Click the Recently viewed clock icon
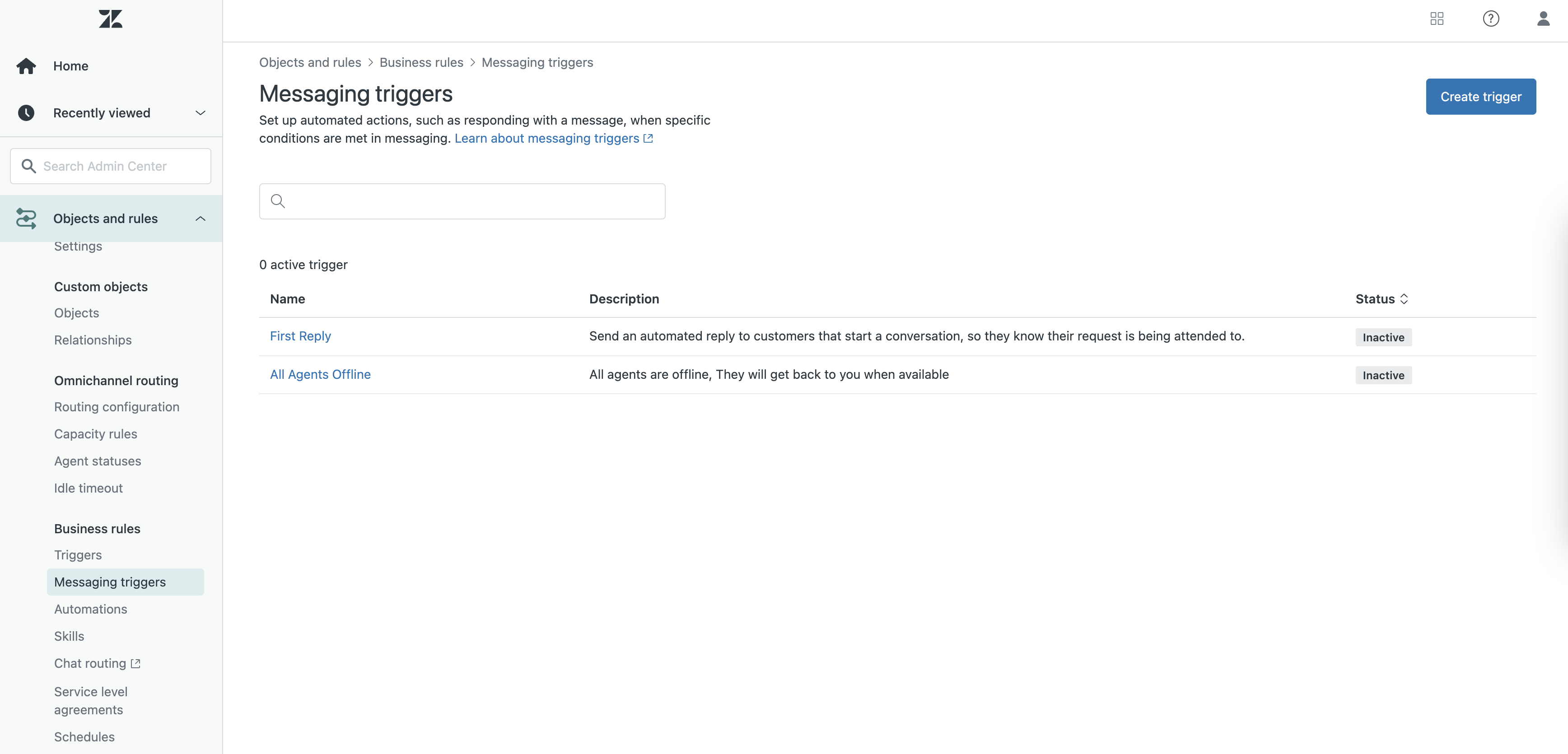 26,113
